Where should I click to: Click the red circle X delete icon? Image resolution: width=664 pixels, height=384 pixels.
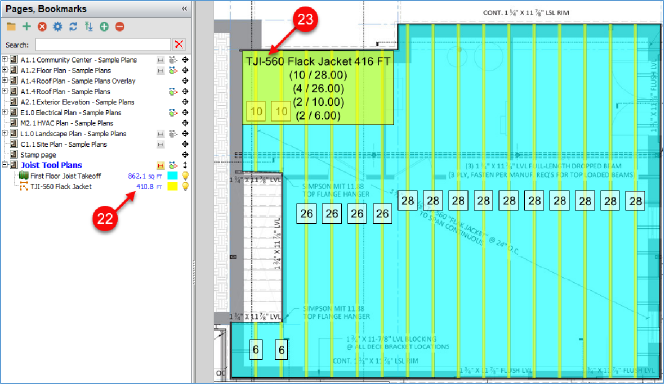tap(42, 27)
